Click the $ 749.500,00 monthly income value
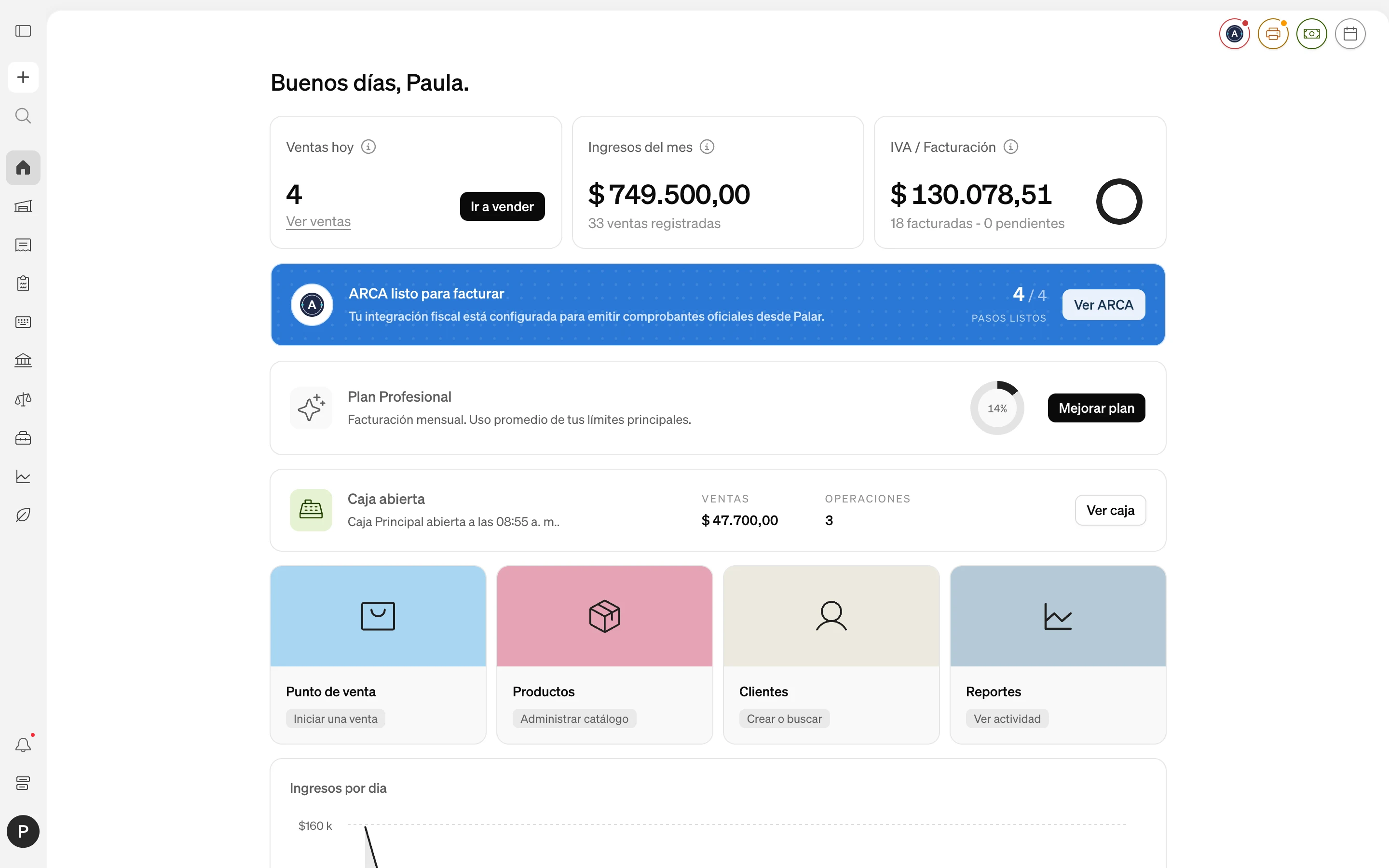 point(668,194)
